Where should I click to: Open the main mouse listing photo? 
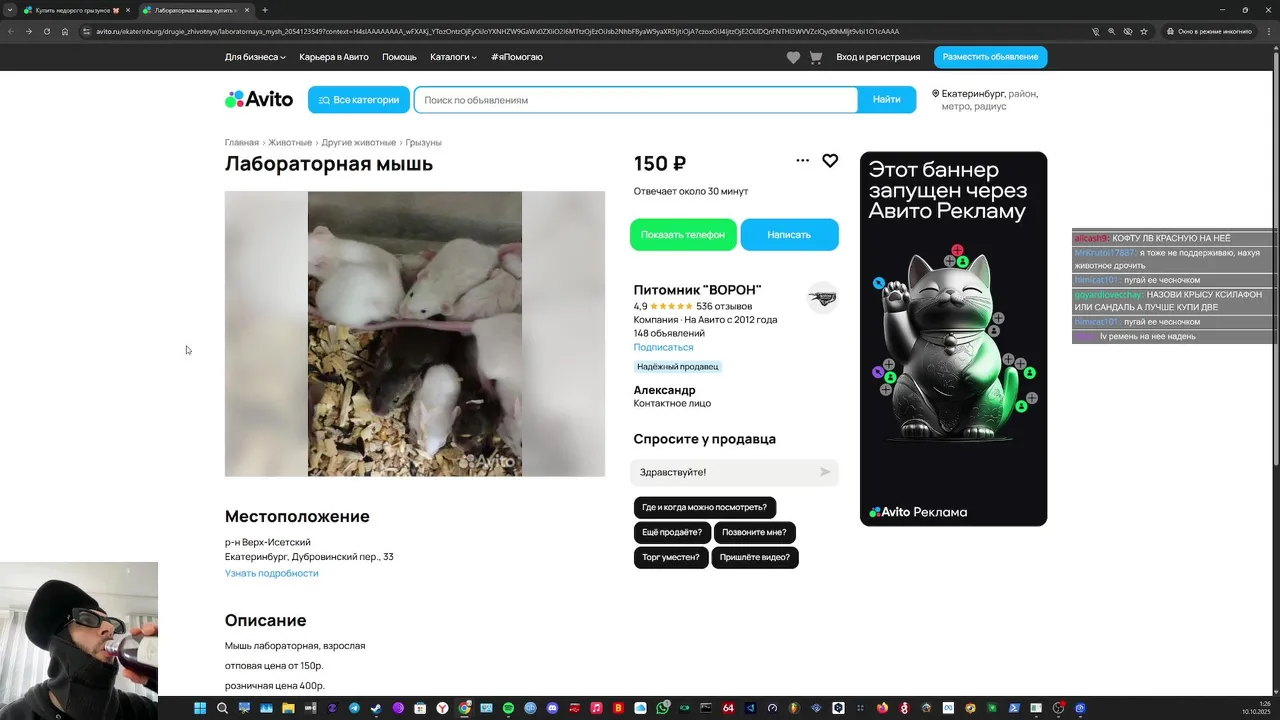(415, 334)
